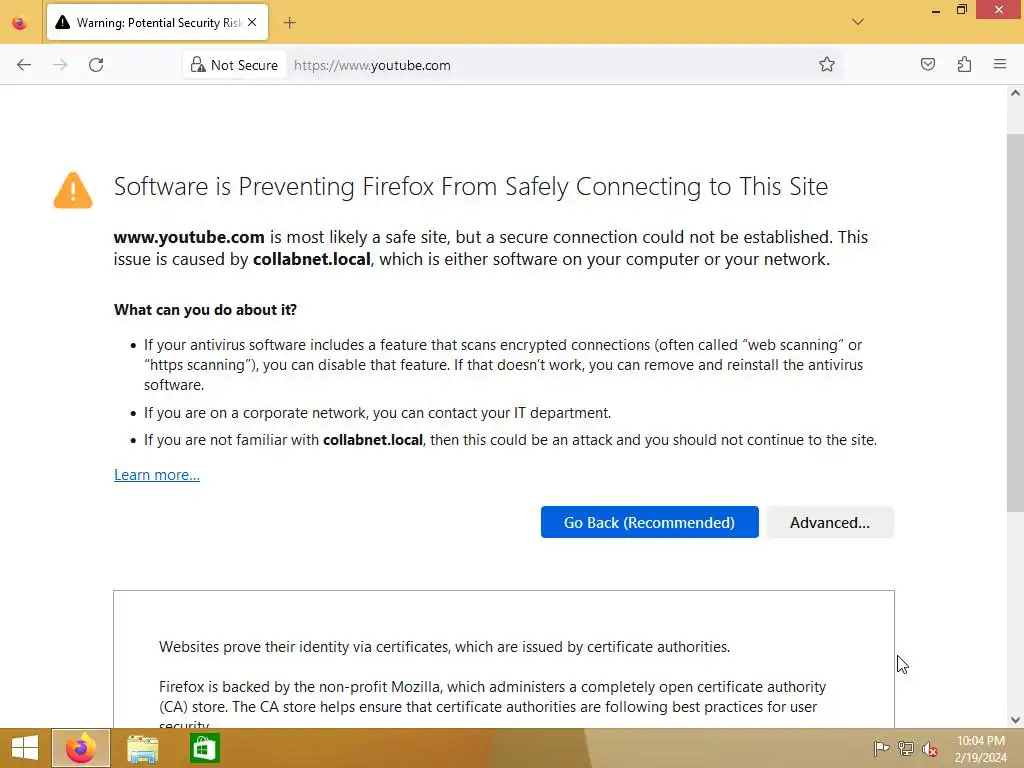Open the Firefox application menu
This screenshot has height=768, width=1024.
point(1000,65)
